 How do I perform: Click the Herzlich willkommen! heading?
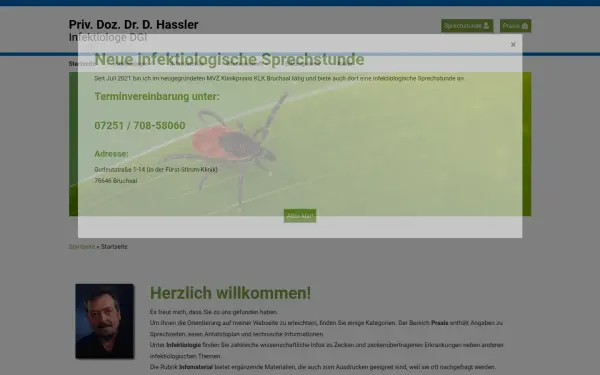230,293
